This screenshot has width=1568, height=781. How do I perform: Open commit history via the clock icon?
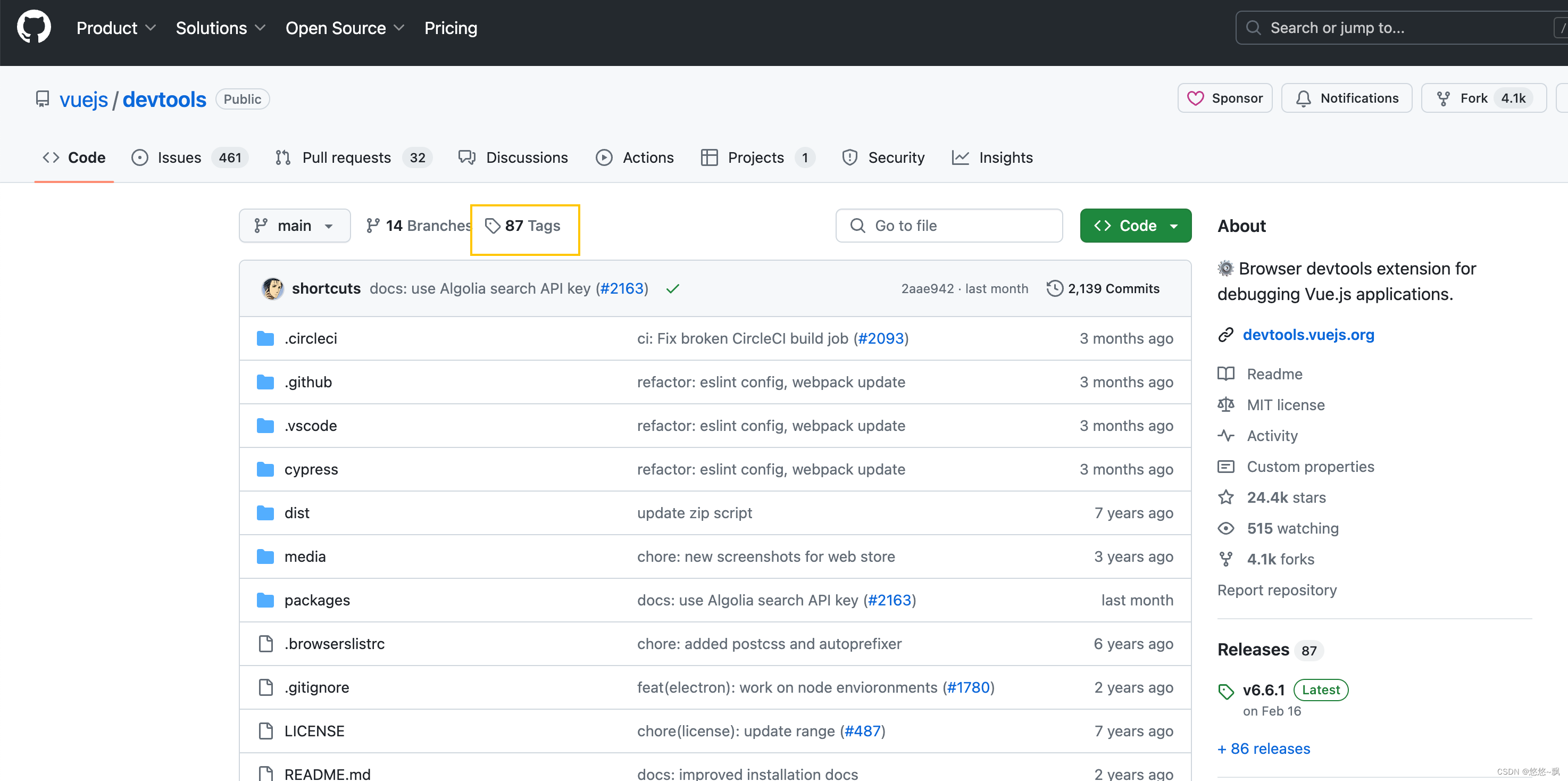tap(1055, 288)
